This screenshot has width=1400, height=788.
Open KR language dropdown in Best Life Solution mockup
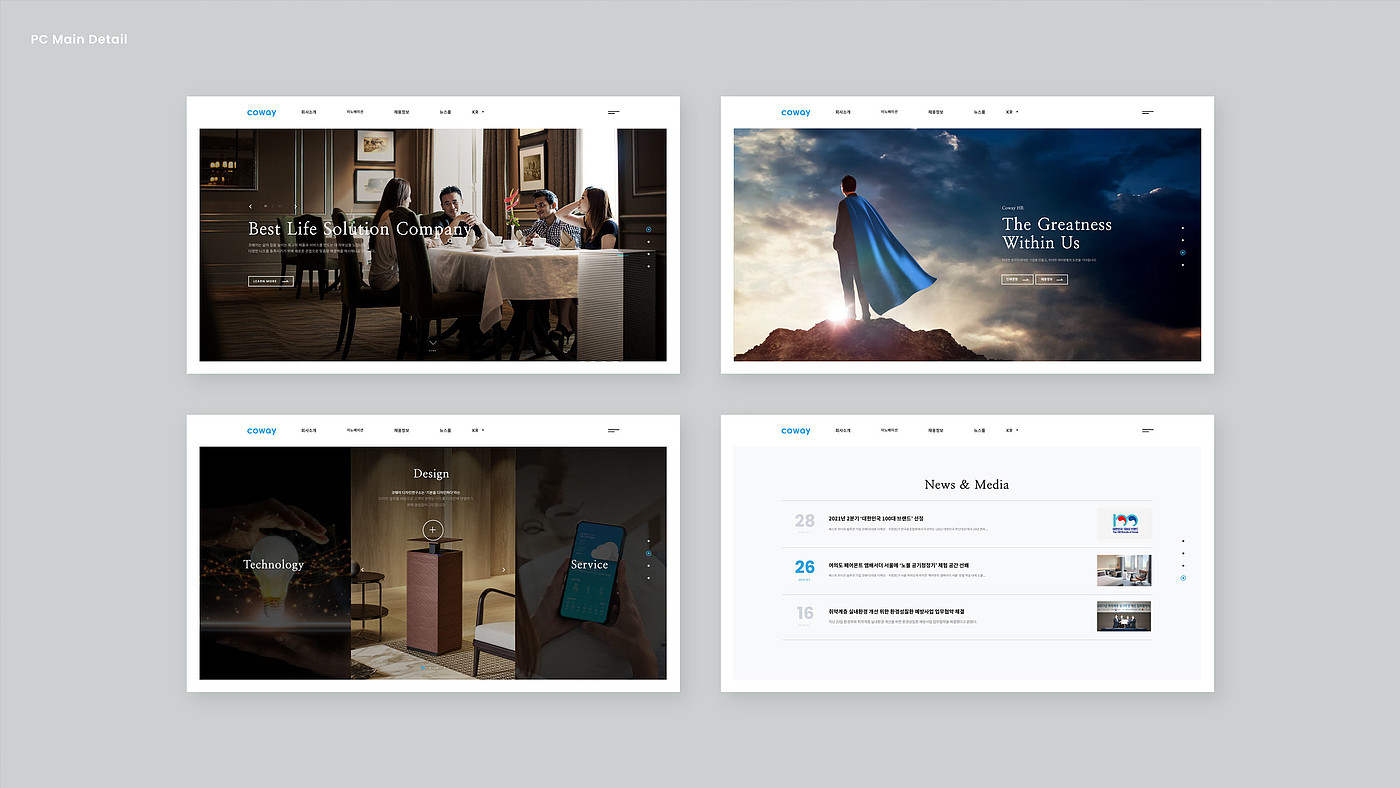[478, 112]
